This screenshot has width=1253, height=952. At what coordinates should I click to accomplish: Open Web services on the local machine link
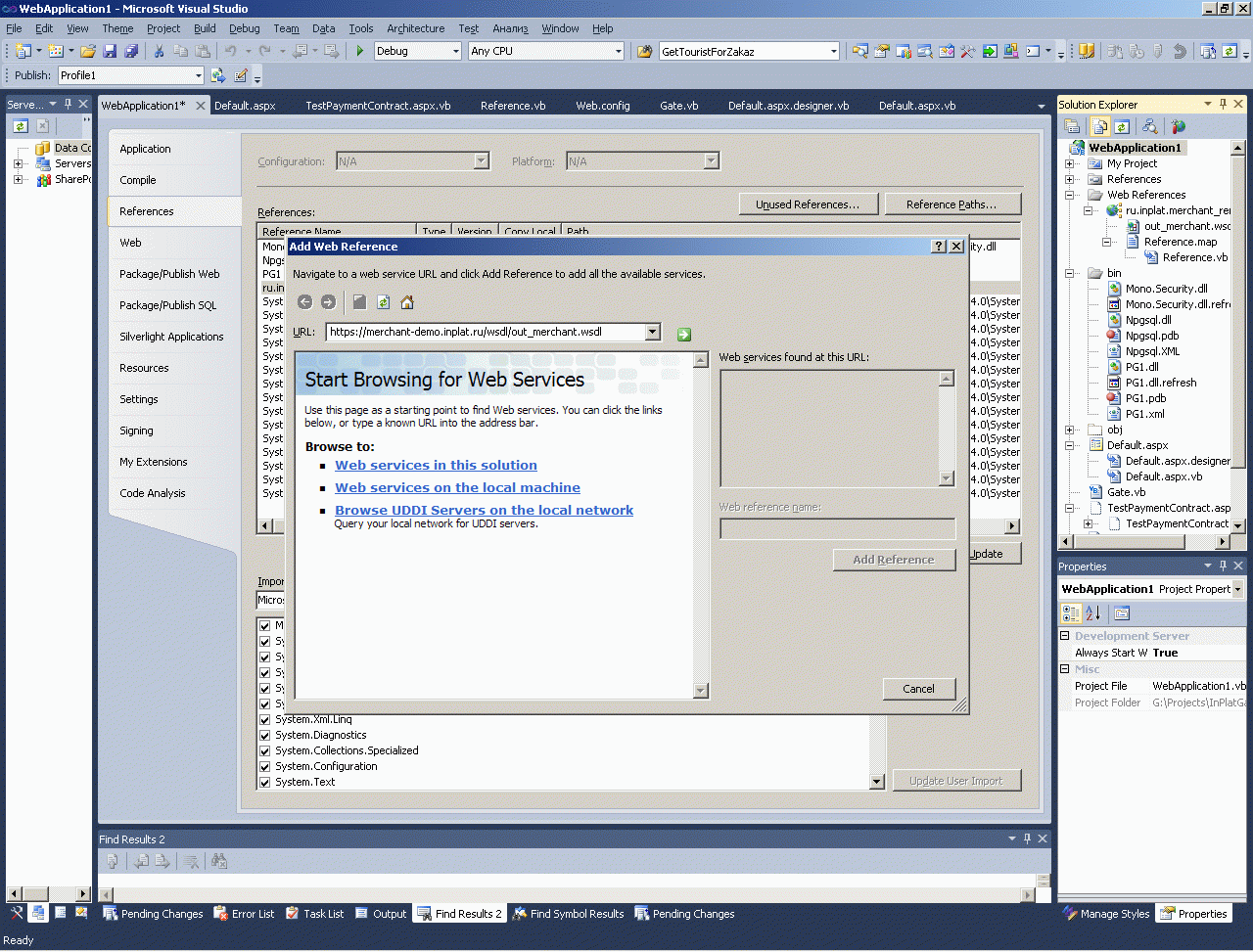pyautogui.click(x=457, y=487)
